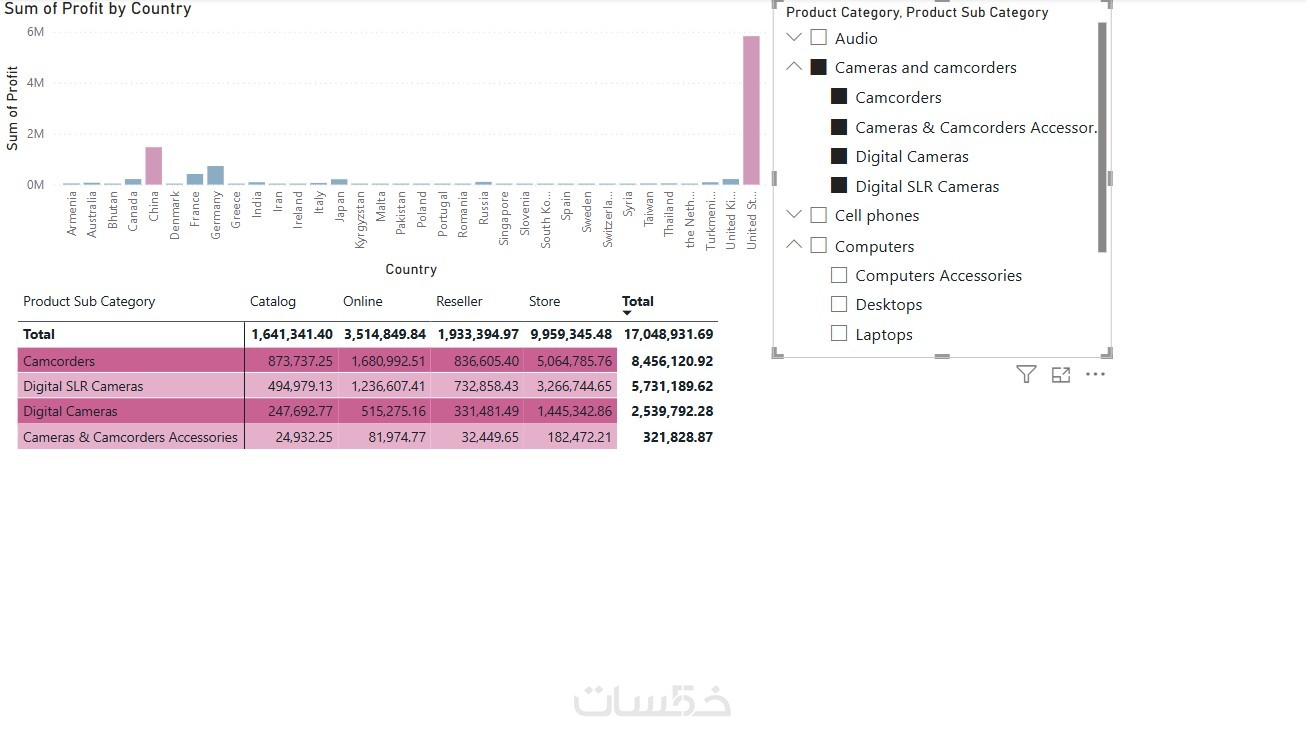Screen dimensions: 1306x732
Task: Click the slicer vertical scrollbar
Action: 1102,137
